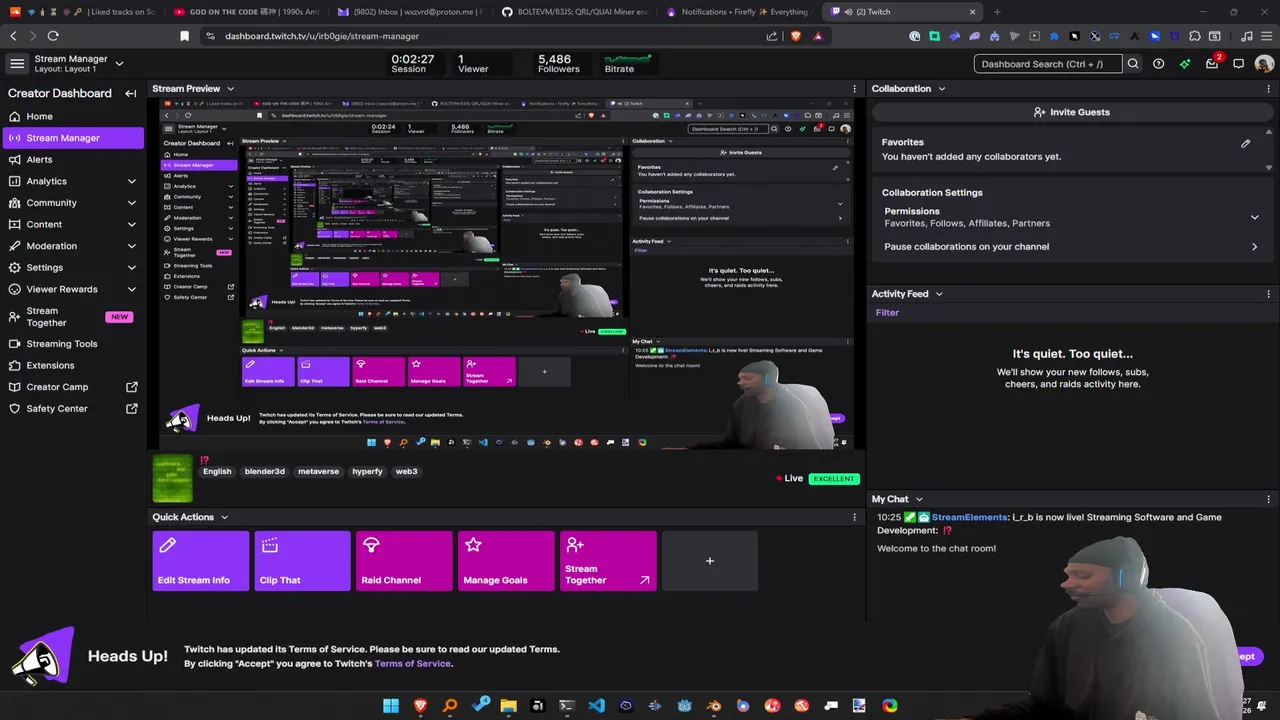Edit Favorites collaborators with pencil icon
This screenshot has width=1280, height=720.
[x=1246, y=143]
